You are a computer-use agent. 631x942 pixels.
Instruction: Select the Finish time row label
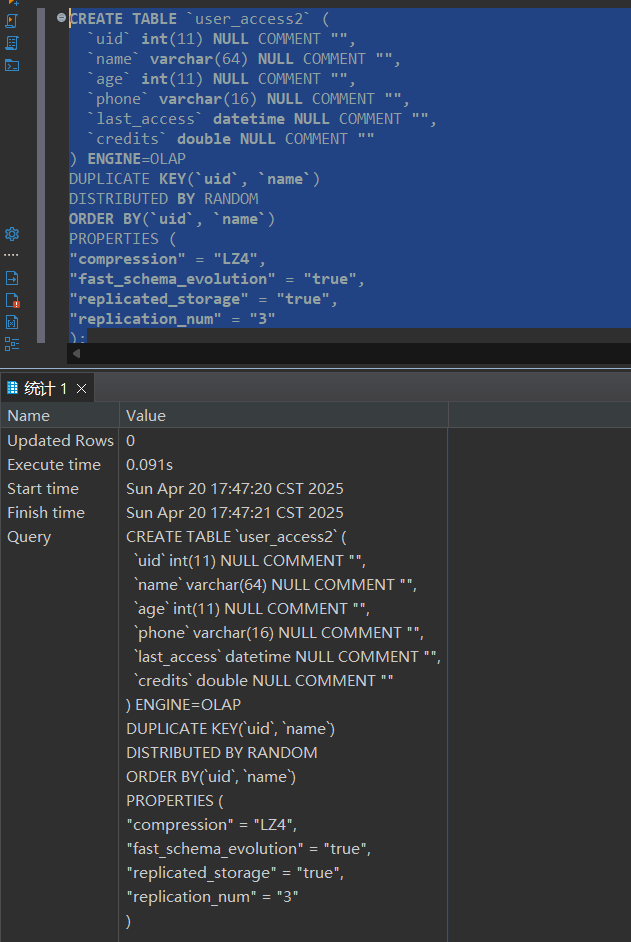point(46,512)
